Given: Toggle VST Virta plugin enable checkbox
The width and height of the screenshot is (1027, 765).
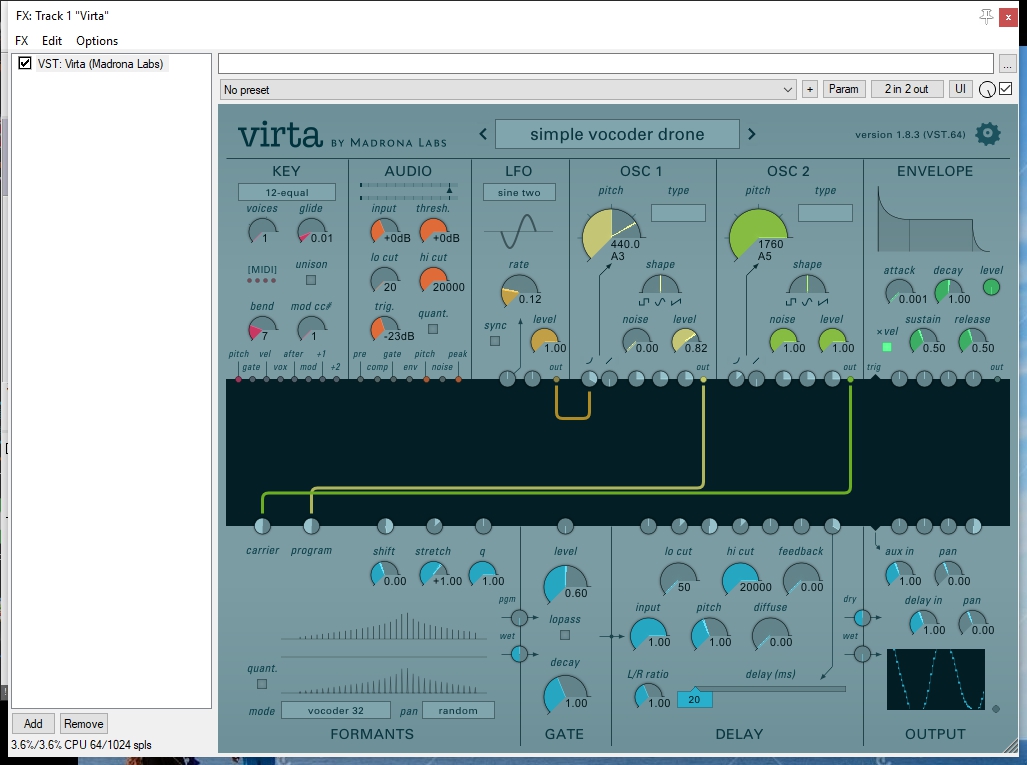Looking at the screenshot, I should coord(25,64).
